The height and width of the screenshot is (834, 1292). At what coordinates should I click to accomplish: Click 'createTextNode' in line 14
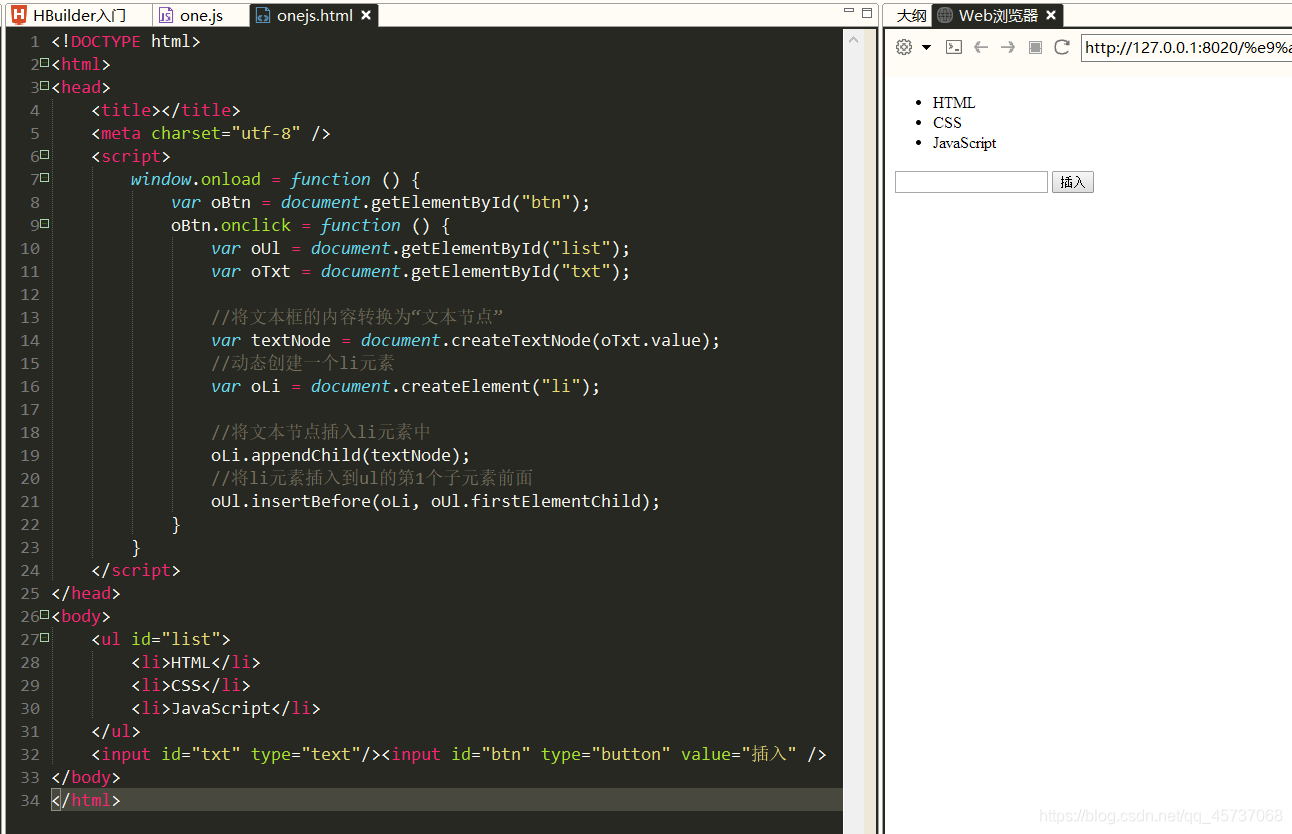(x=520, y=340)
